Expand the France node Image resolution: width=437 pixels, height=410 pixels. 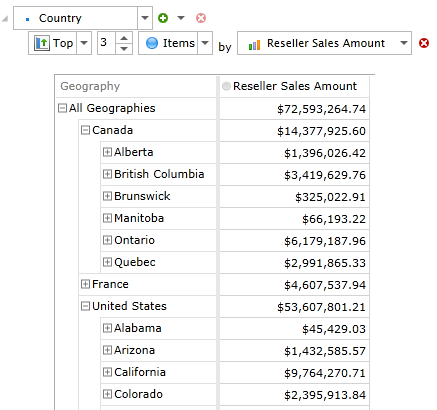click(85, 284)
